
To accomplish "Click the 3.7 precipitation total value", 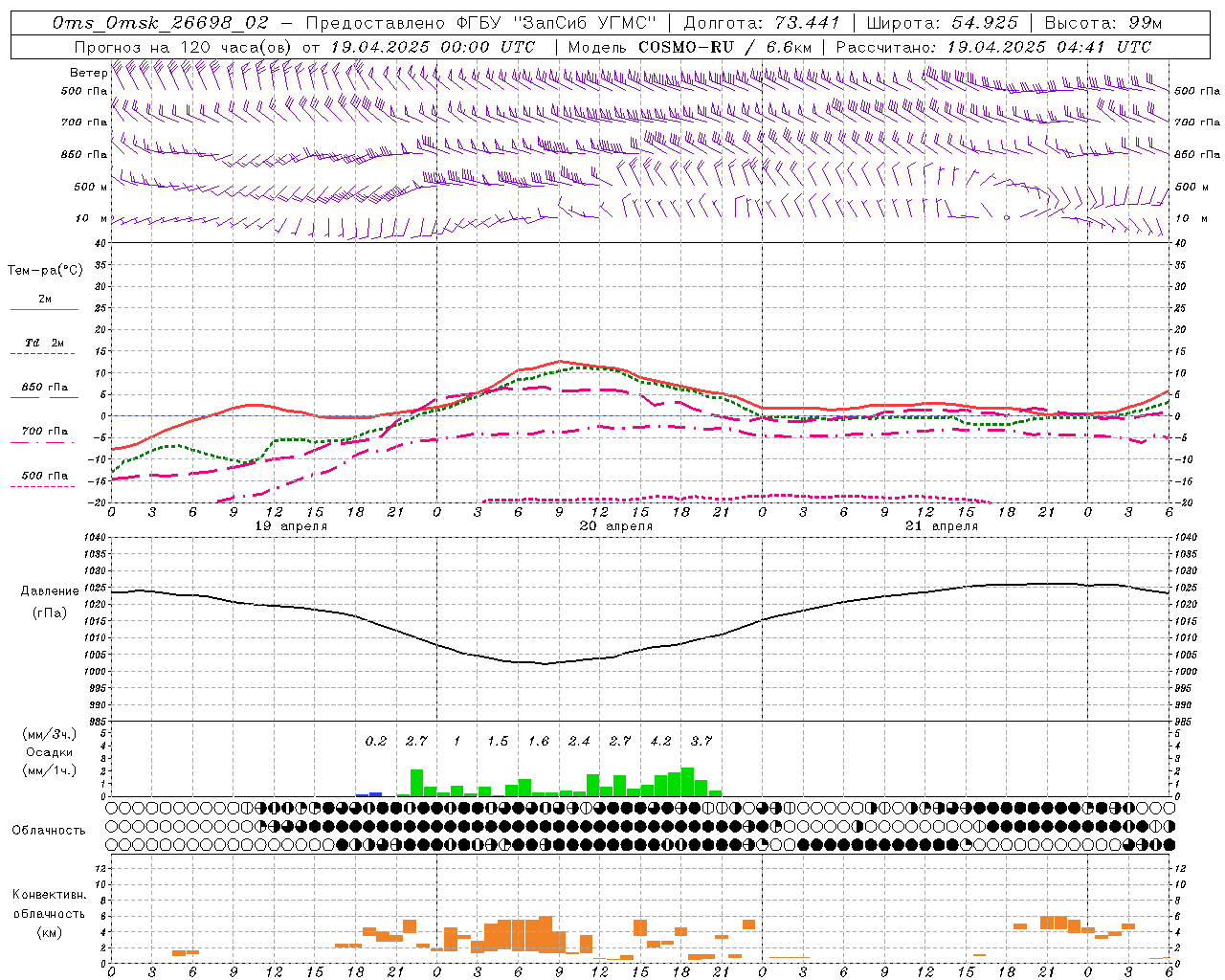I will (702, 741).
